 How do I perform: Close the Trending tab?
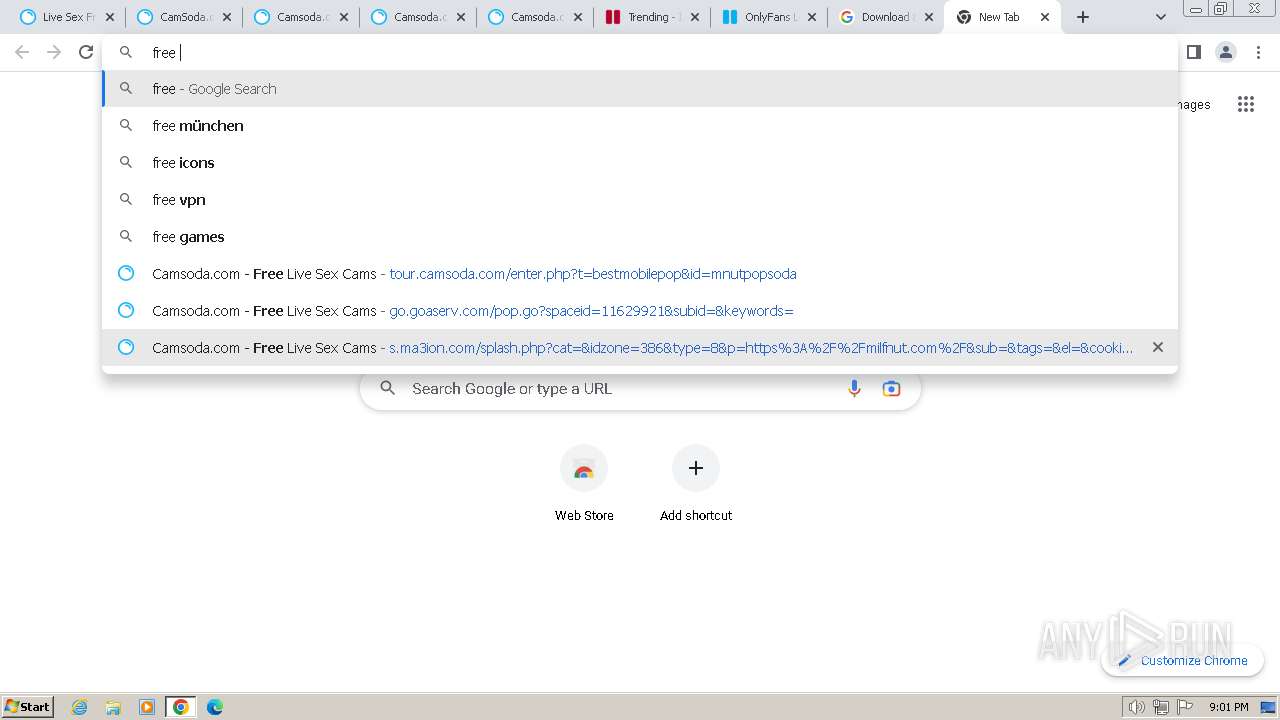coord(695,17)
